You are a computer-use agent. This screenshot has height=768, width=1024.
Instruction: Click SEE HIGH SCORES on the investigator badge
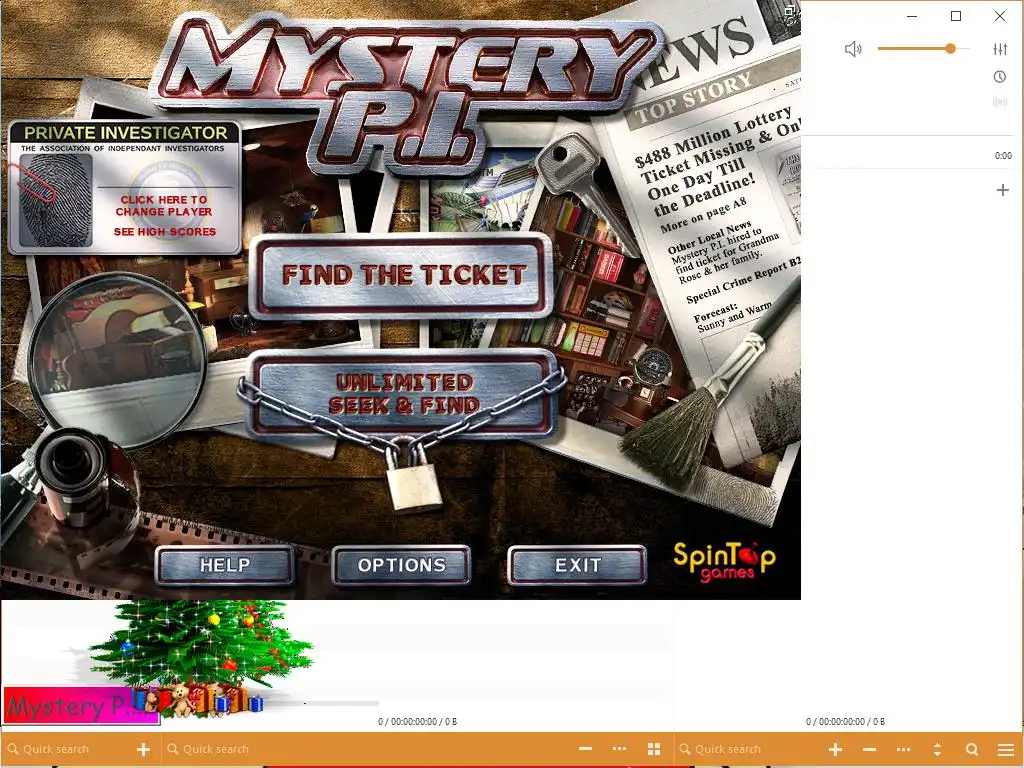point(165,232)
